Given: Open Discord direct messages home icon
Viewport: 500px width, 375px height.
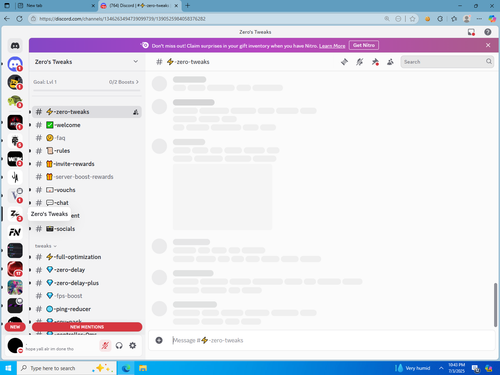Looking at the screenshot, I should point(15,46).
